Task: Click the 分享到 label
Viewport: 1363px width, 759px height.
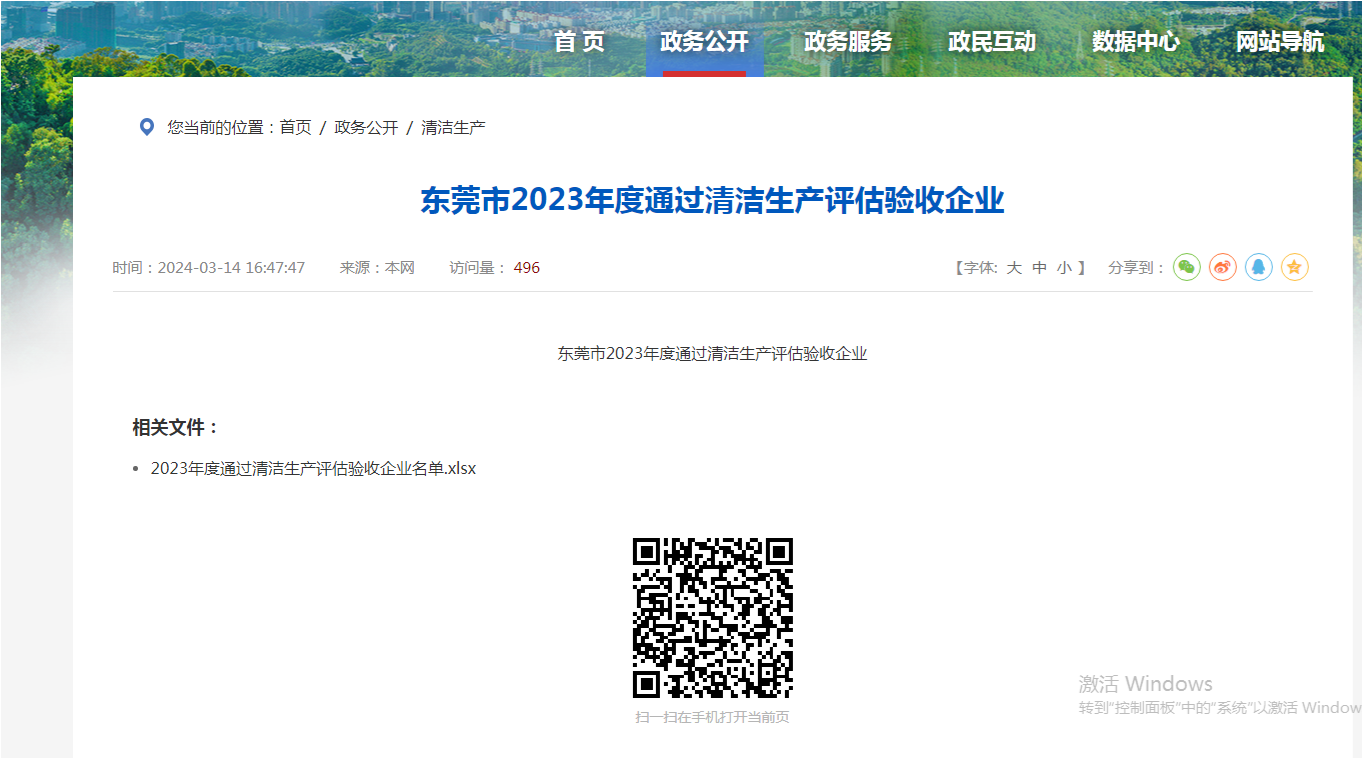Action: [1137, 268]
